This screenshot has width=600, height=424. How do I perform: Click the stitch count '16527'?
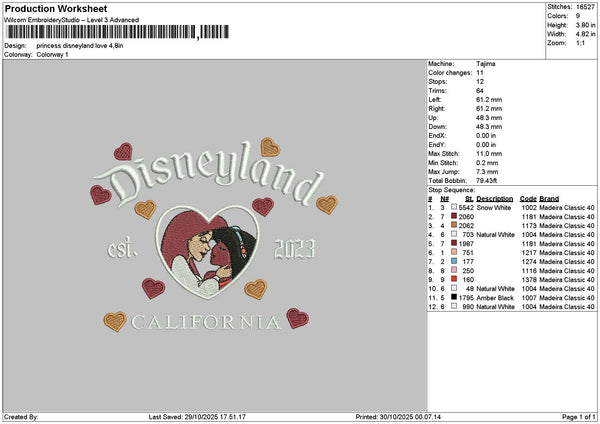[x=585, y=7]
